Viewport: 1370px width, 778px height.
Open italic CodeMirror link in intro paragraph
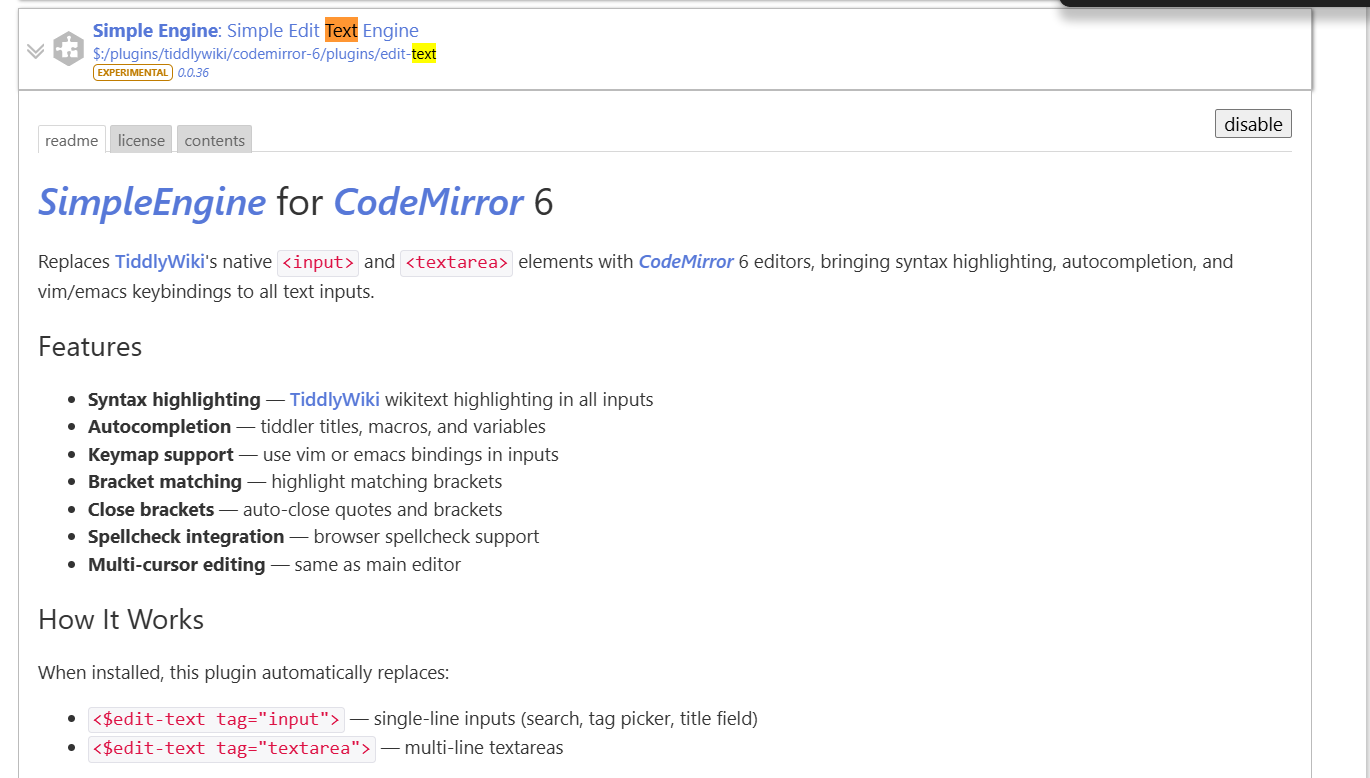(685, 262)
